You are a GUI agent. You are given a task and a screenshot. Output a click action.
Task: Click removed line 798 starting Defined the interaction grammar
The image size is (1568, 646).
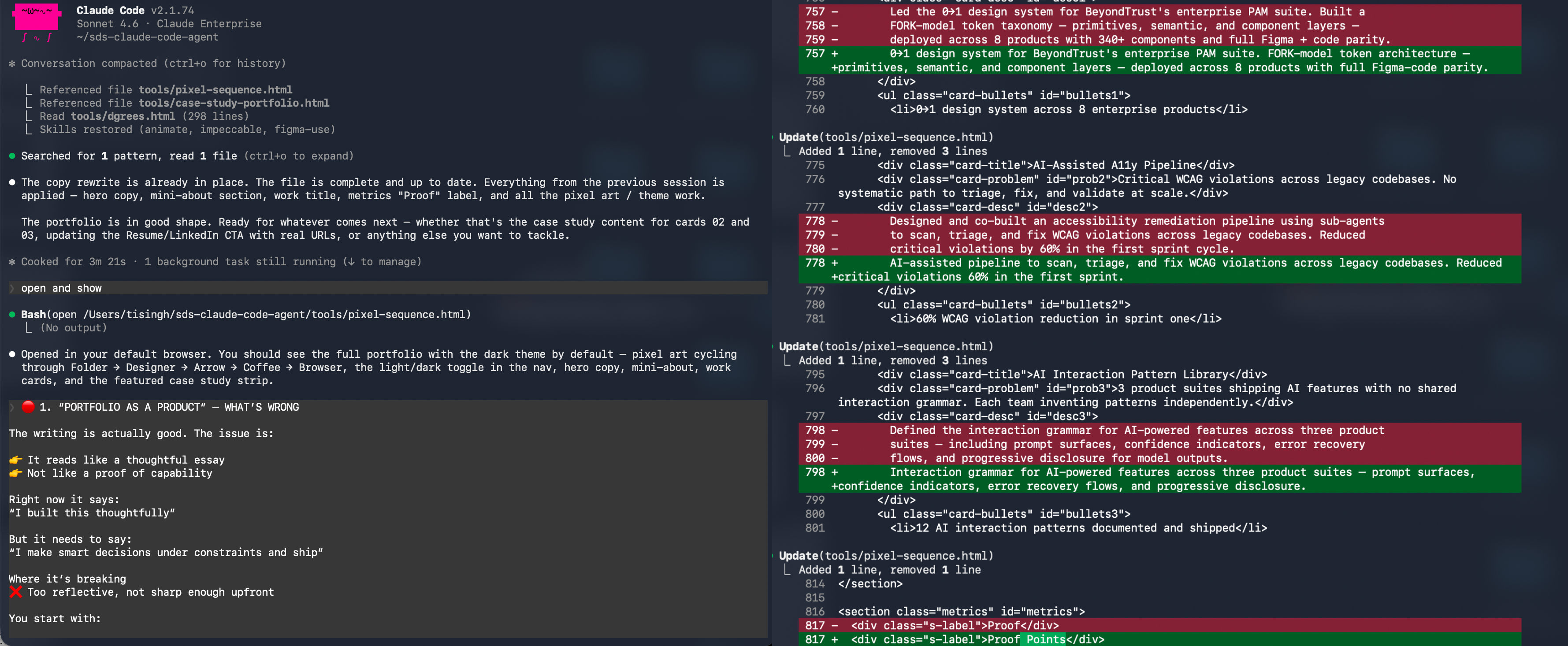1159,431
